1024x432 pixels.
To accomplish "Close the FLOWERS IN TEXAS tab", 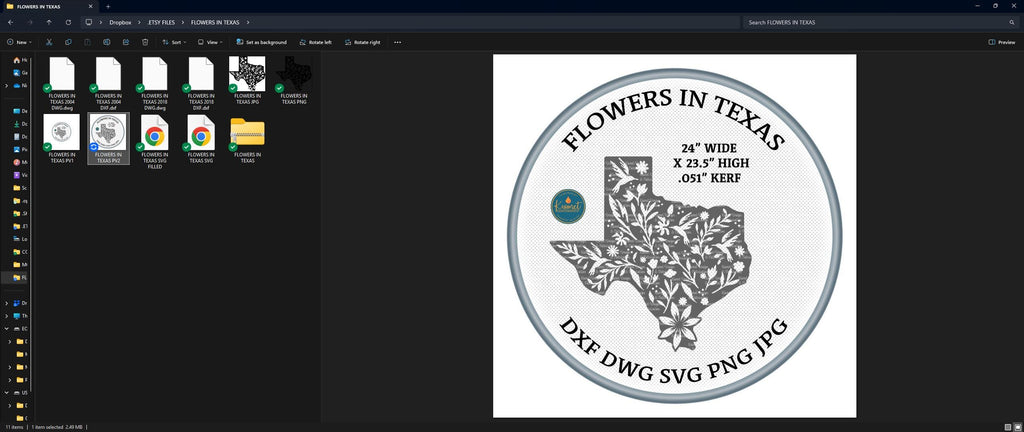I will coord(91,6).
